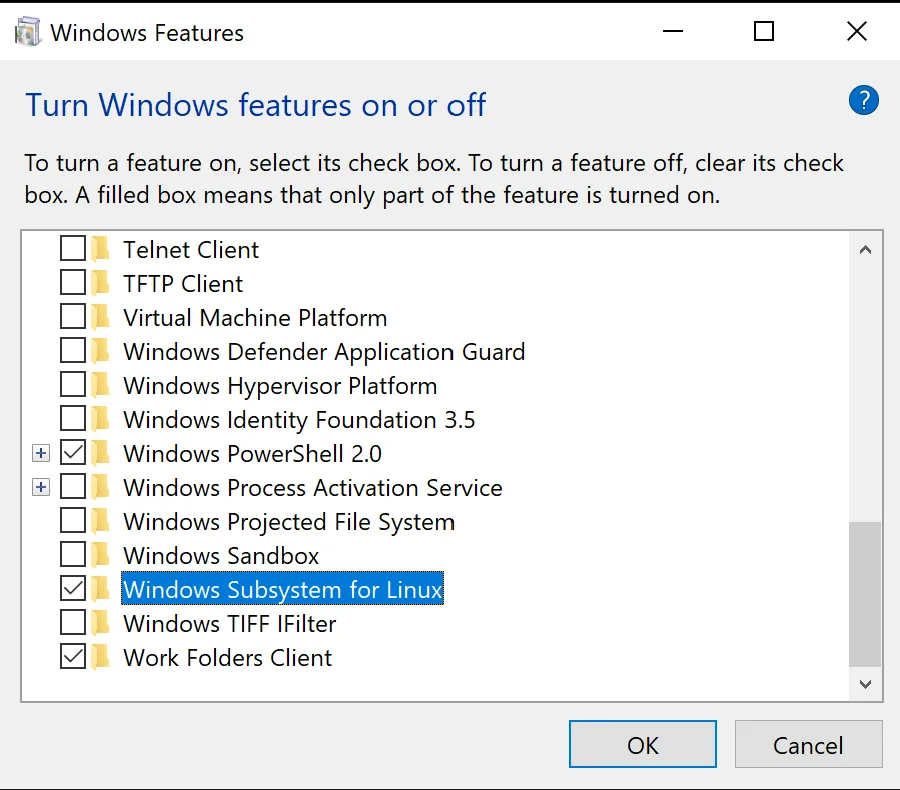The image size is (900, 790).
Task: Click the Work Folders Client folder icon
Action: click(100, 657)
